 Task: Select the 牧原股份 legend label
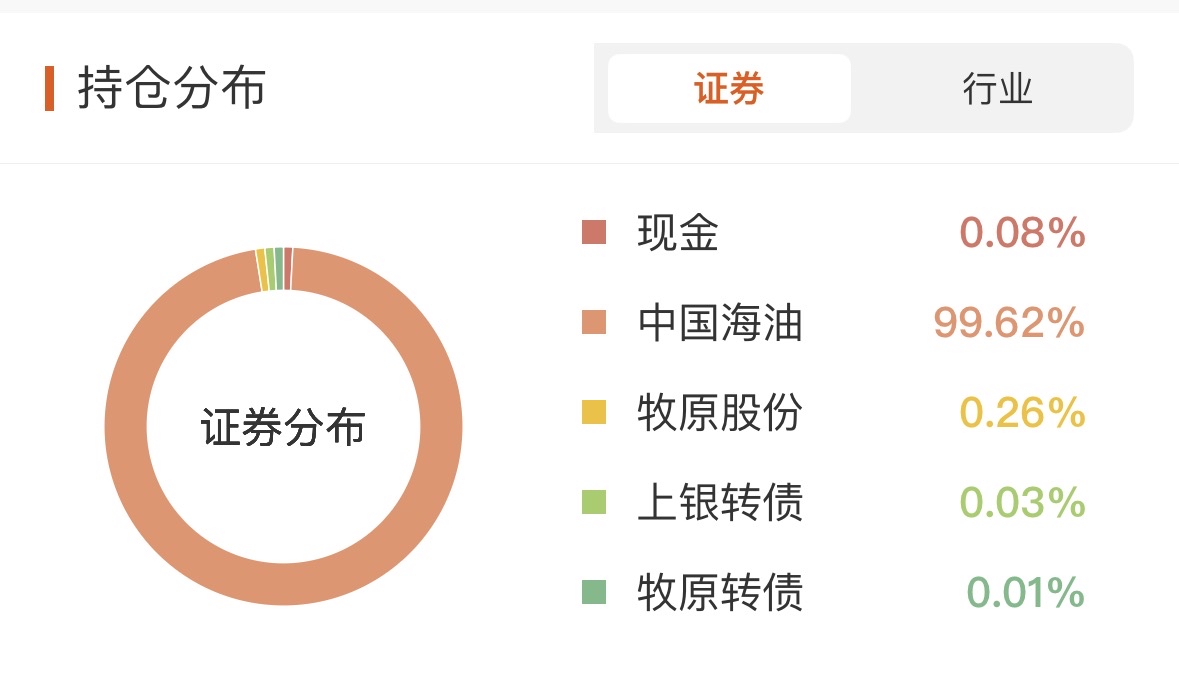720,412
